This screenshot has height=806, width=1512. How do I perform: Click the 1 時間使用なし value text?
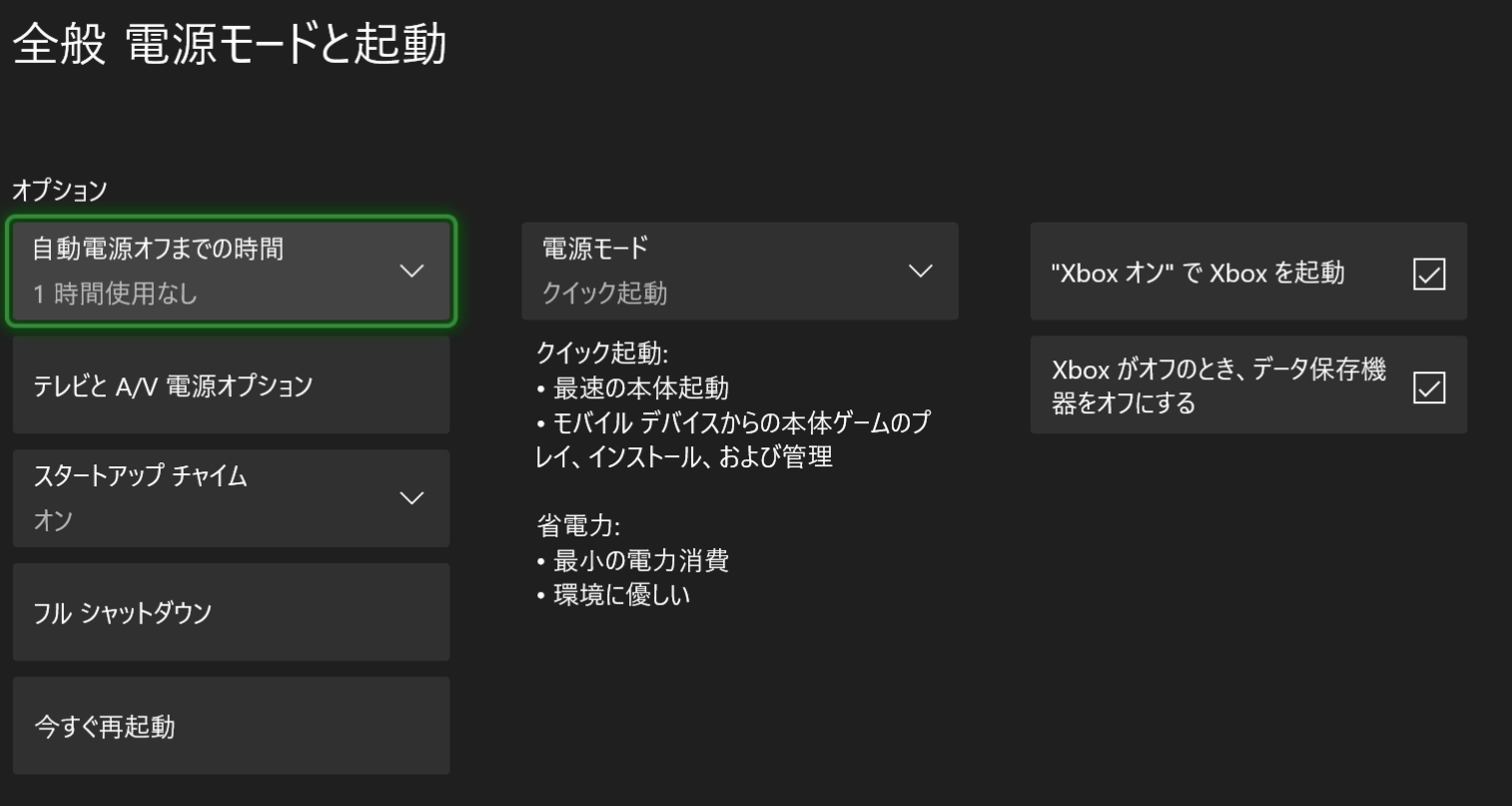[x=115, y=294]
